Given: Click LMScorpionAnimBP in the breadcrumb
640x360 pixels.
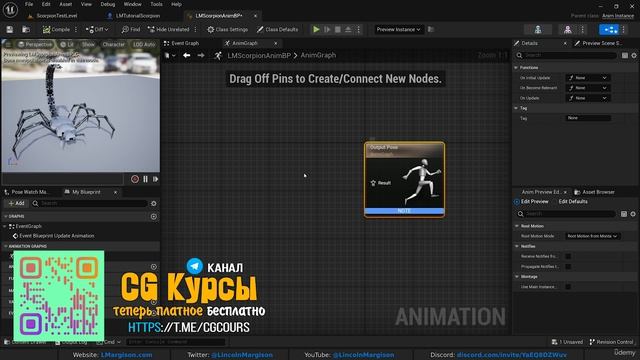Looking at the screenshot, I should click(x=259, y=56).
